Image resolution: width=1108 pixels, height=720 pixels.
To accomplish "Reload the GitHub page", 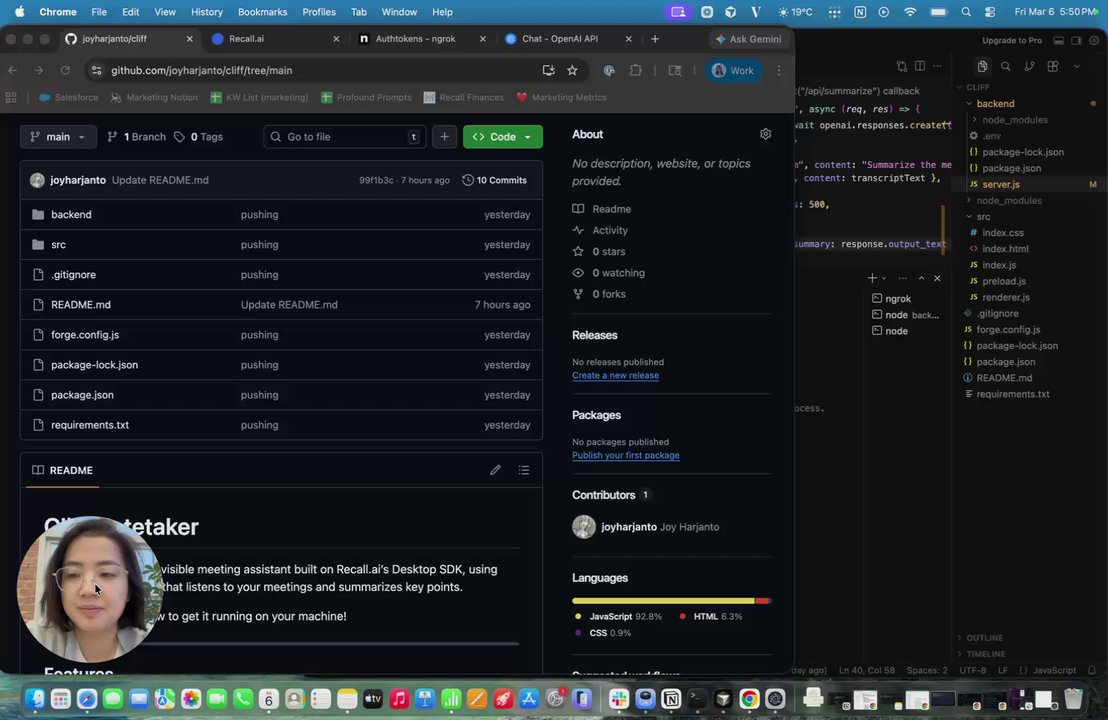I will pos(65,71).
